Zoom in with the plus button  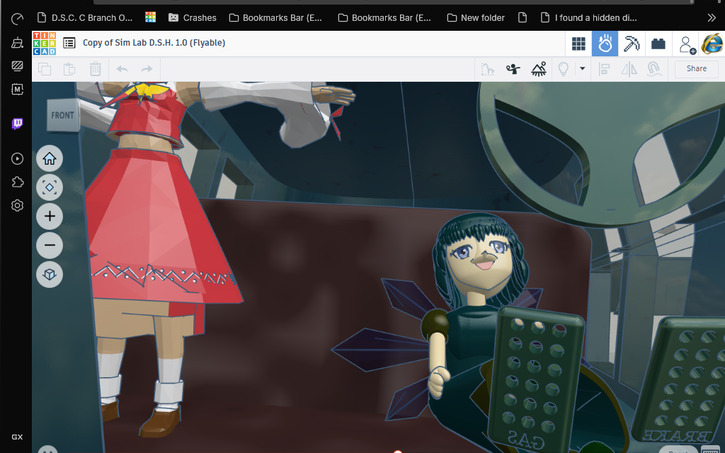[49, 216]
